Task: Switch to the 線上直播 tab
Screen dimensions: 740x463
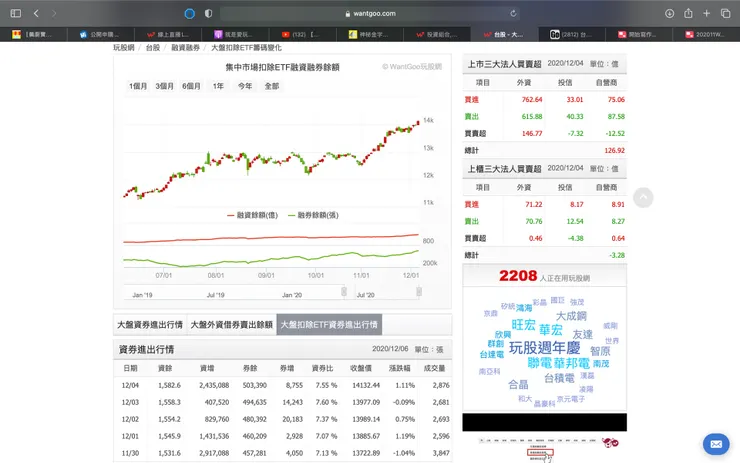Action: click(168, 34)
